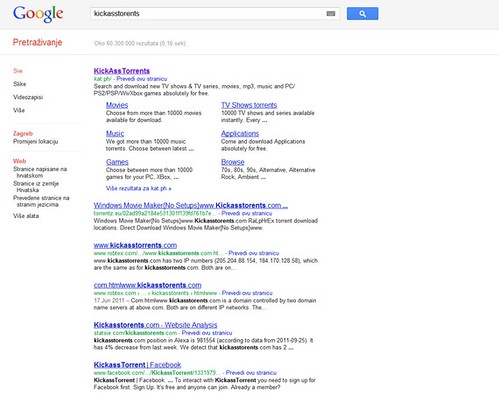499x396 pixels.
Task: Click the Google logo
Action: point(38,14)
